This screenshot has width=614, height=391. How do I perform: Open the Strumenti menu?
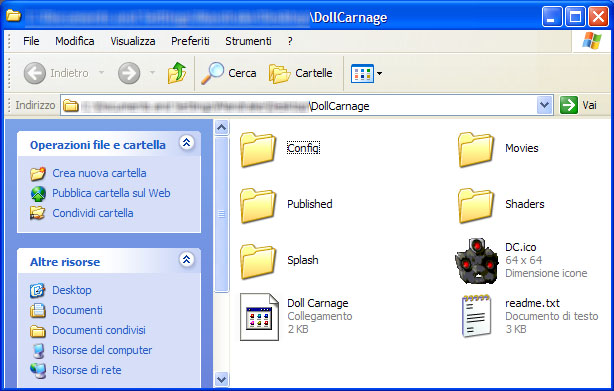point(248,41)
